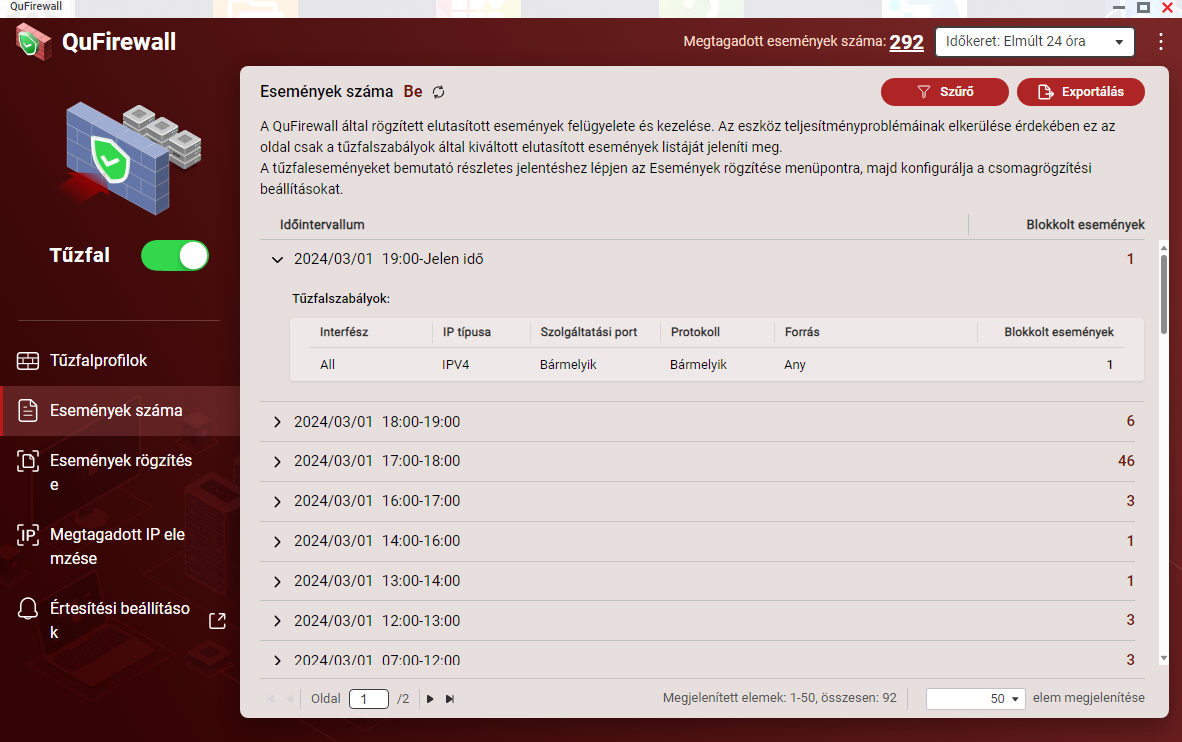Click scrollbar down arrow of events list

click(x=1164, y=658)
